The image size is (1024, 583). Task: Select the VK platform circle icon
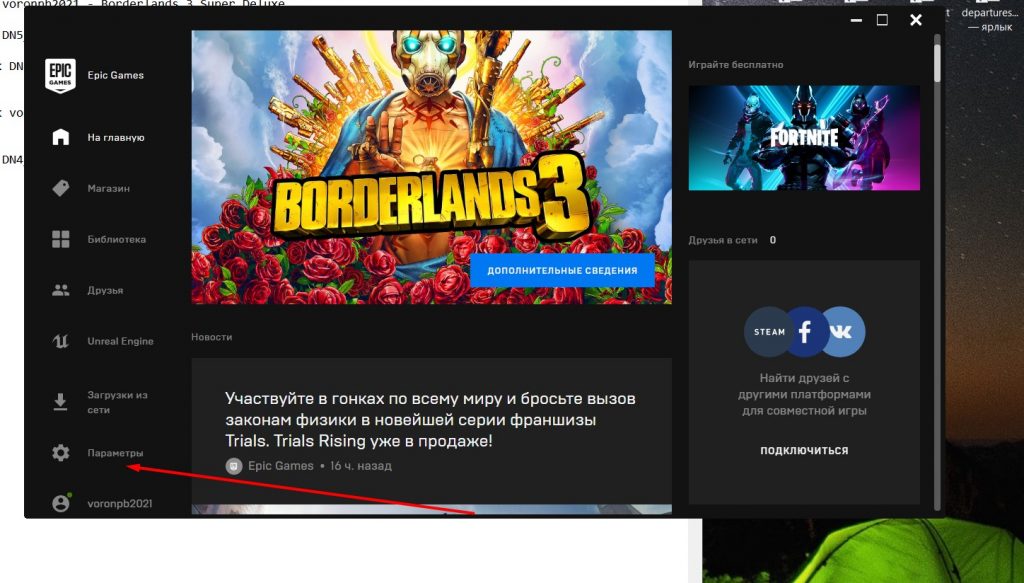point(842,331)
